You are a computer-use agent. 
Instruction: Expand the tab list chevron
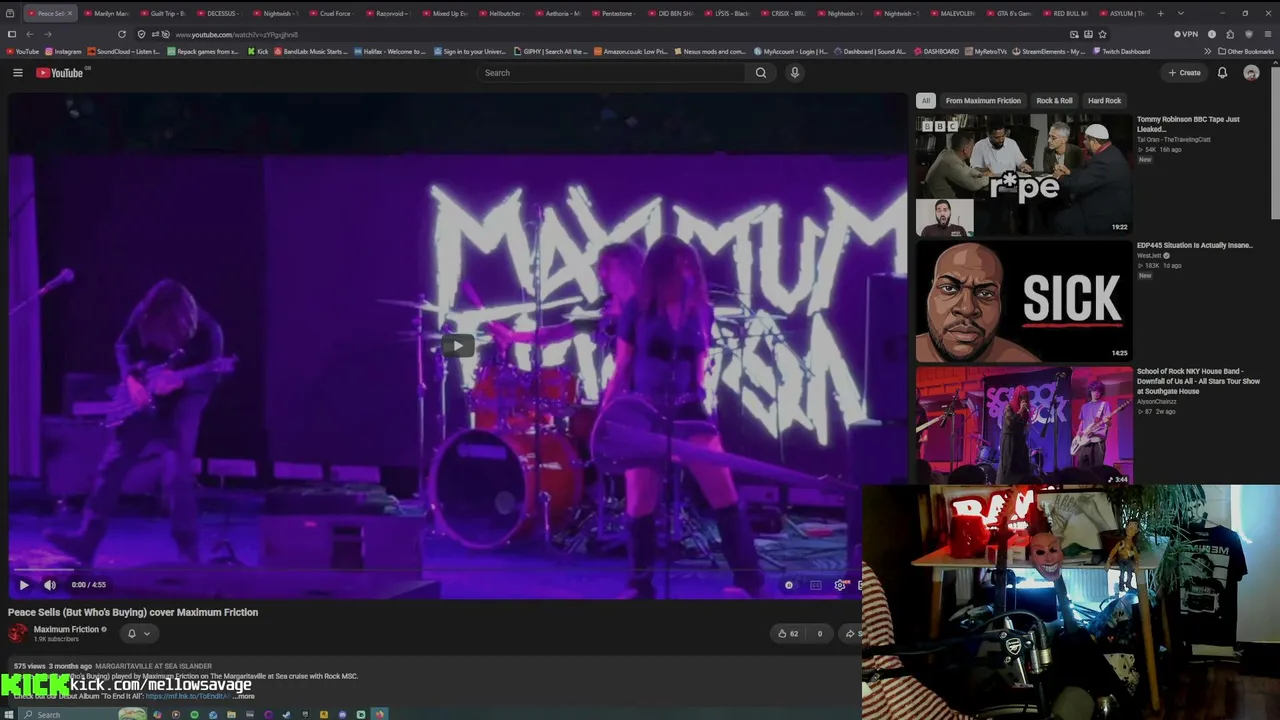click(1181, 13)
